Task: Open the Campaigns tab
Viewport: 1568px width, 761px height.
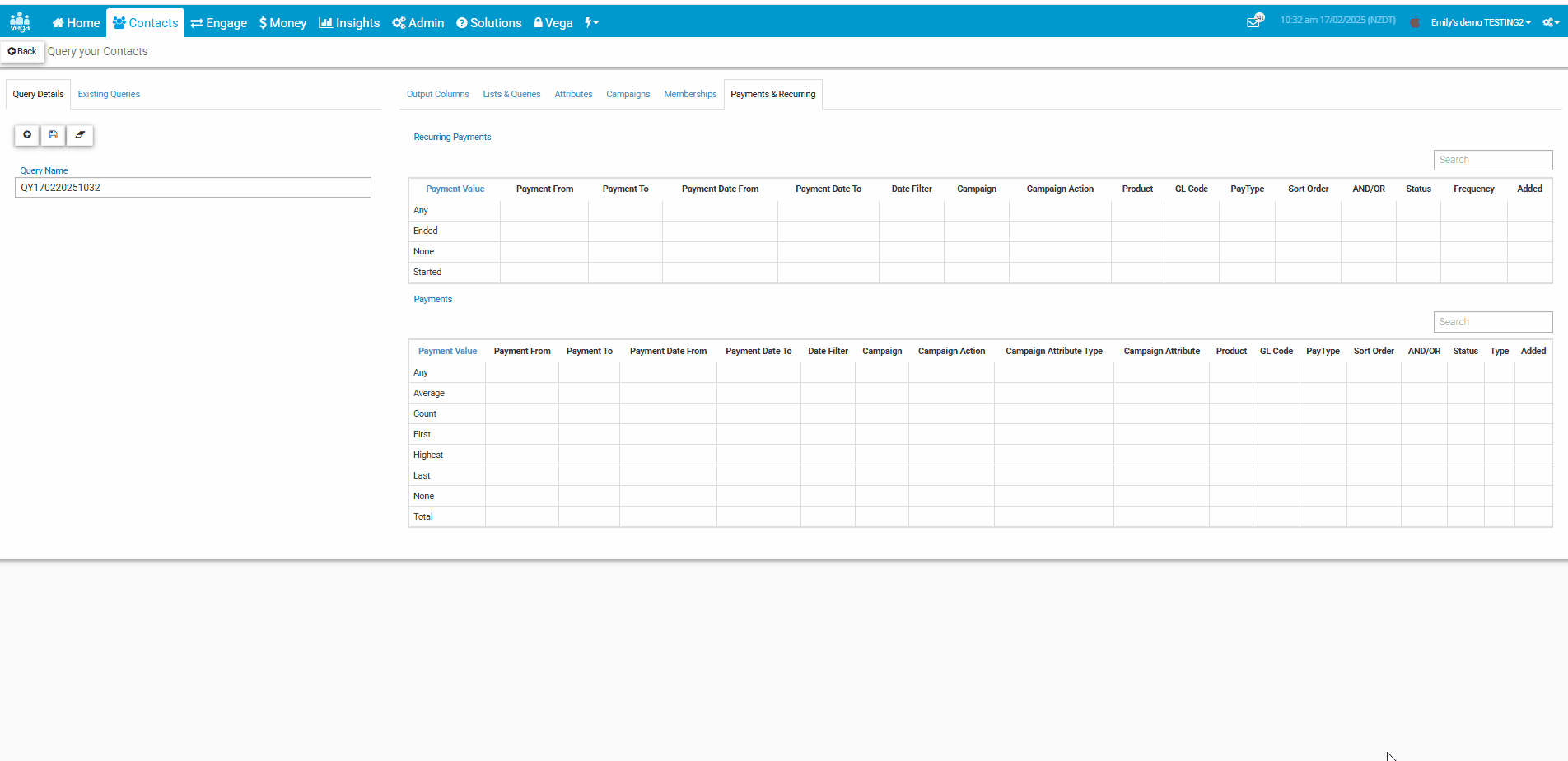Action: point(628,94)
